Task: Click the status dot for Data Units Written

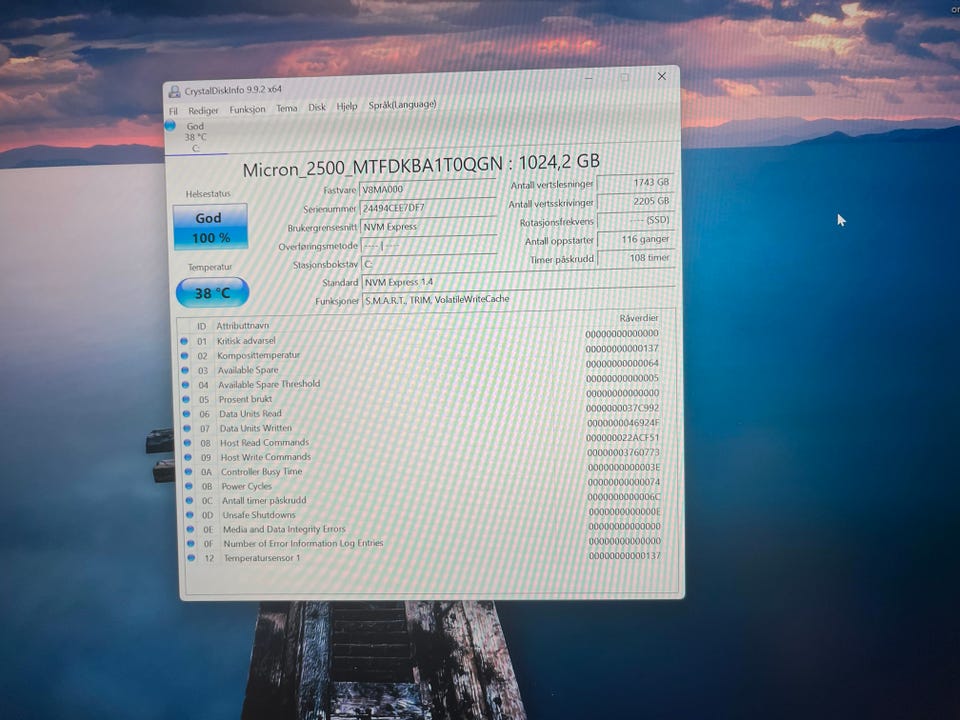Action: coord(187,428)
